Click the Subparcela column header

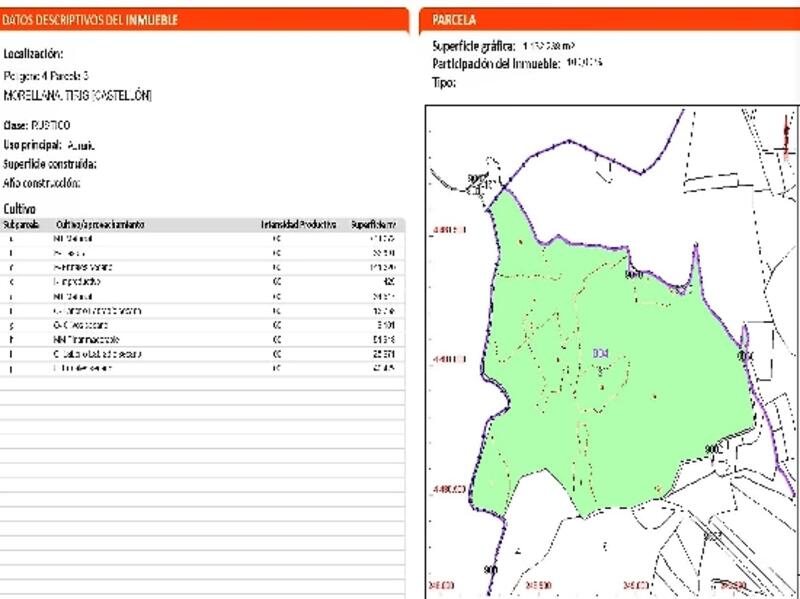click(x=21, y=225)
